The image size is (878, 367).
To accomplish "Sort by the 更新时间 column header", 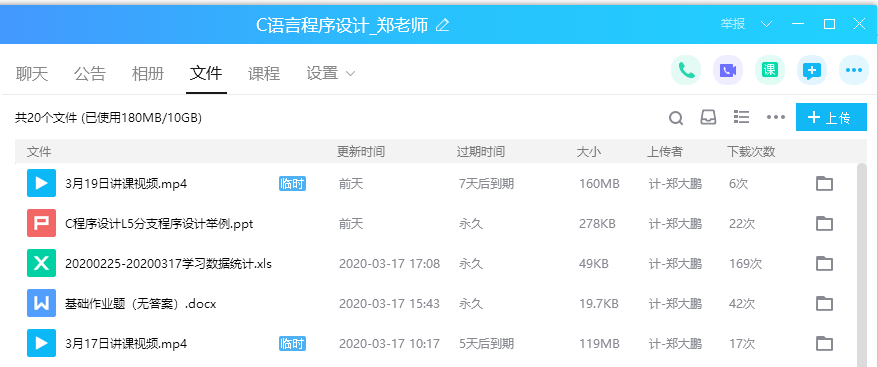I will (361, 151).
